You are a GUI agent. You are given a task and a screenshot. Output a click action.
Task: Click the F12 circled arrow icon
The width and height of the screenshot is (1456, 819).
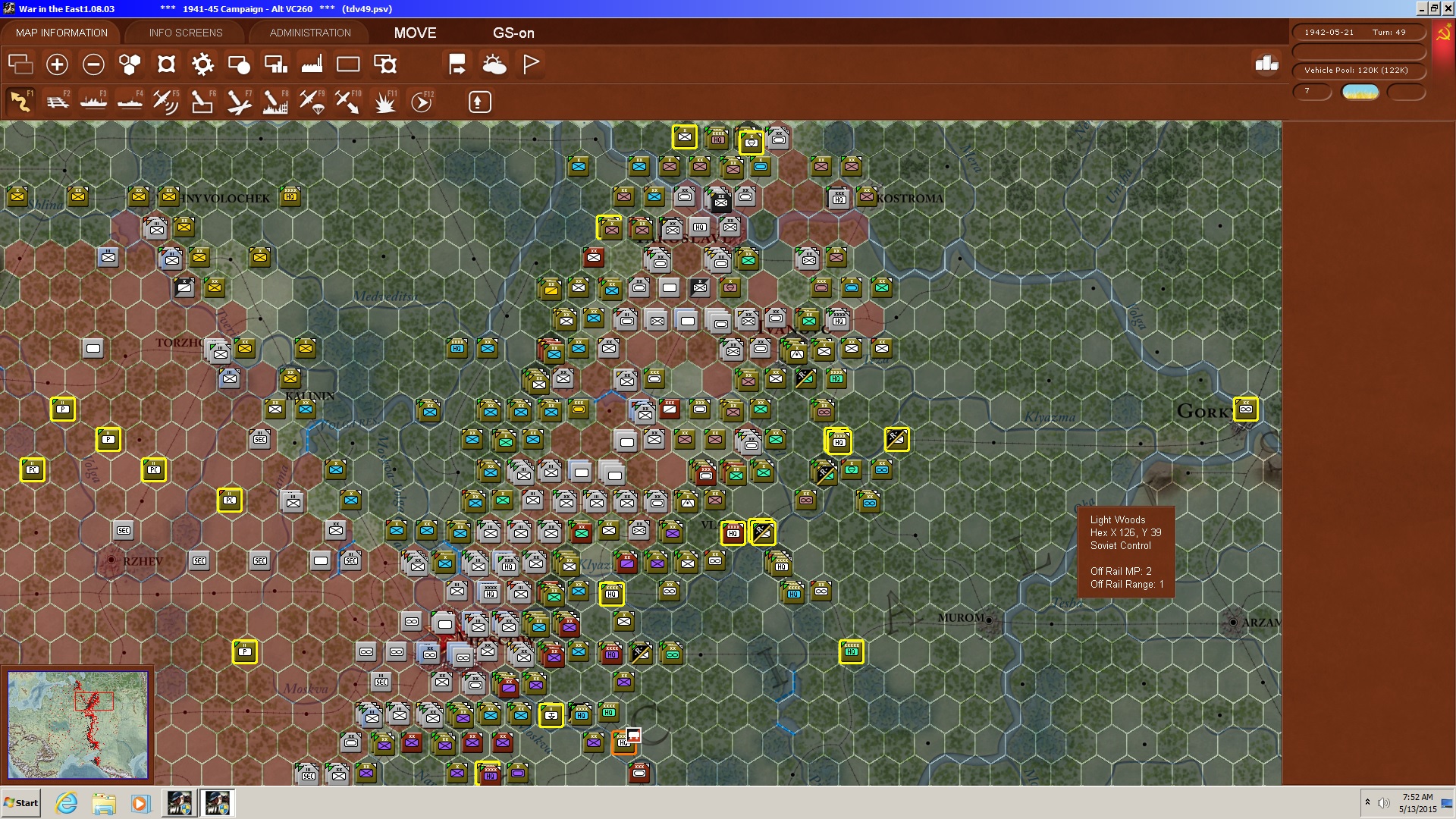point(422,101)
